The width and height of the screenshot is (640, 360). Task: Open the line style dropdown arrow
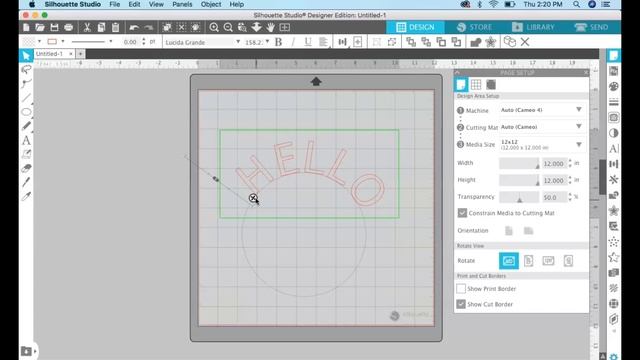click(x=111, y=42)
